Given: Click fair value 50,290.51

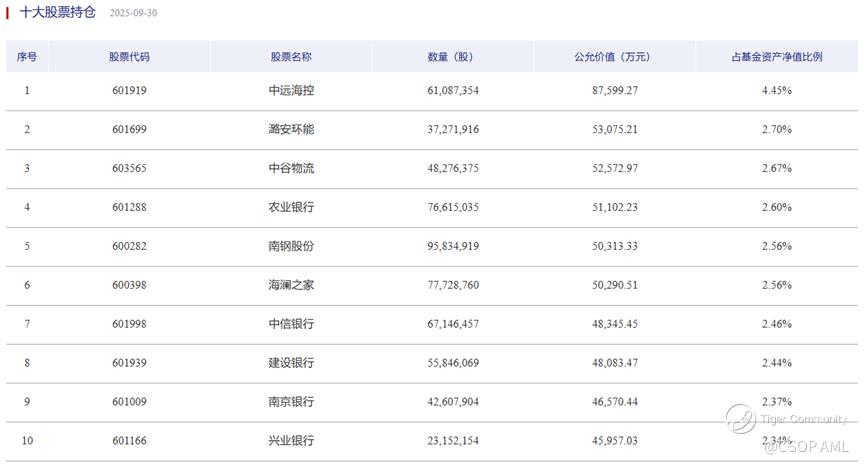Looking at the screenshot, I should pos(615,285).
